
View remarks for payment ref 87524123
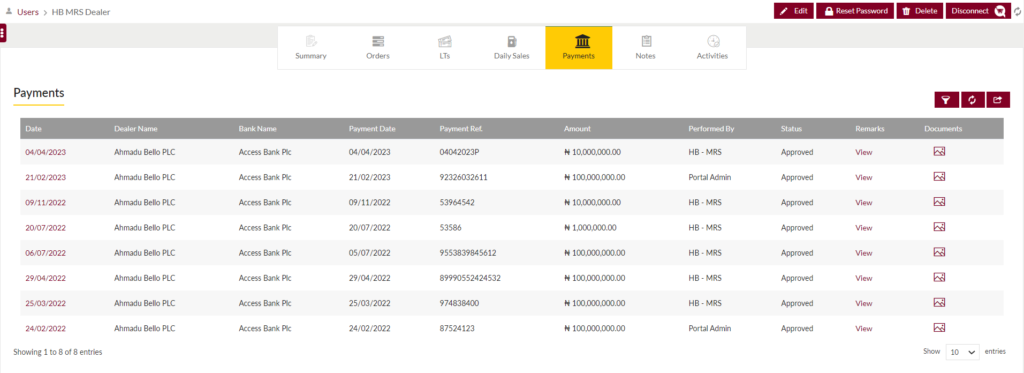tap(863, 329)
